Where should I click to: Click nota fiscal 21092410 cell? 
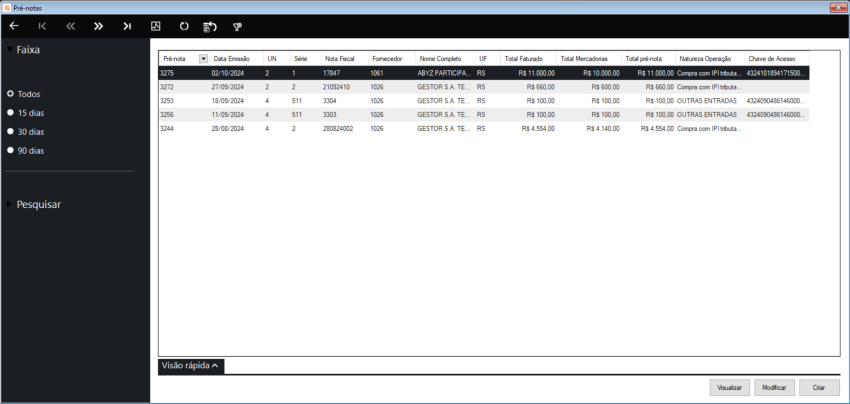(x=336, y=87)
